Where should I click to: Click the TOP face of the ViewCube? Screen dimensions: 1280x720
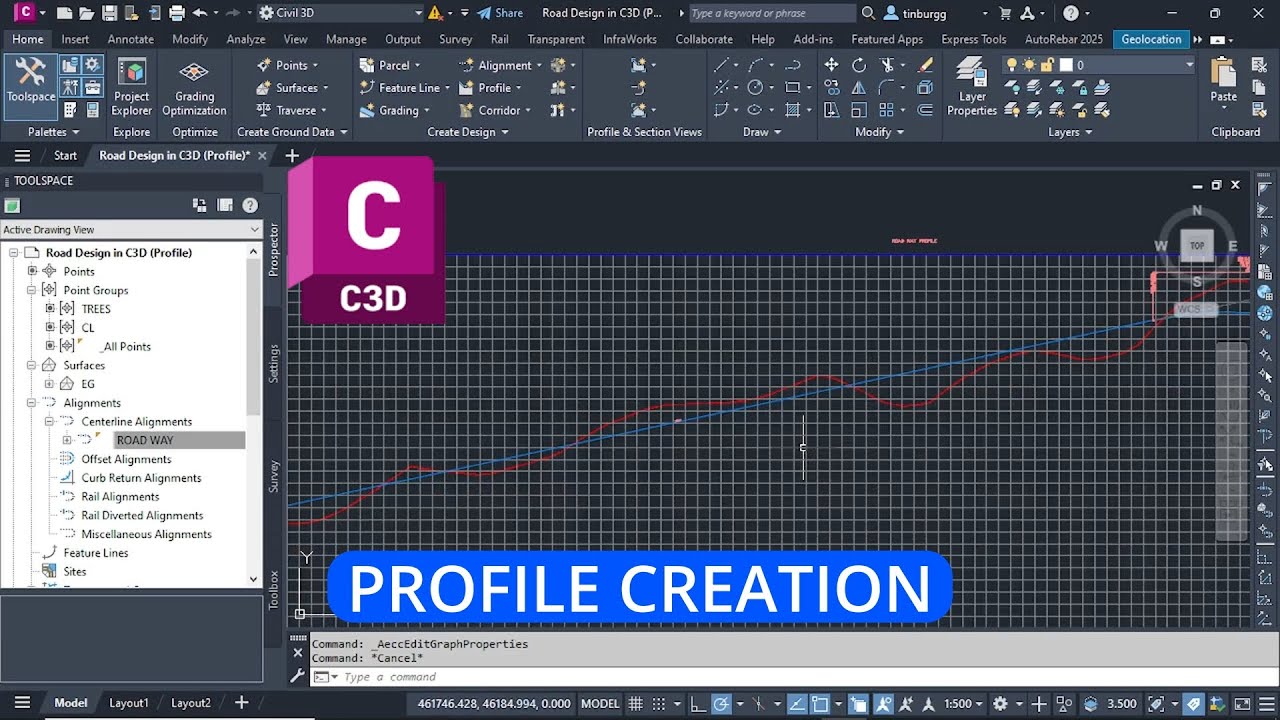(1197, 245)
